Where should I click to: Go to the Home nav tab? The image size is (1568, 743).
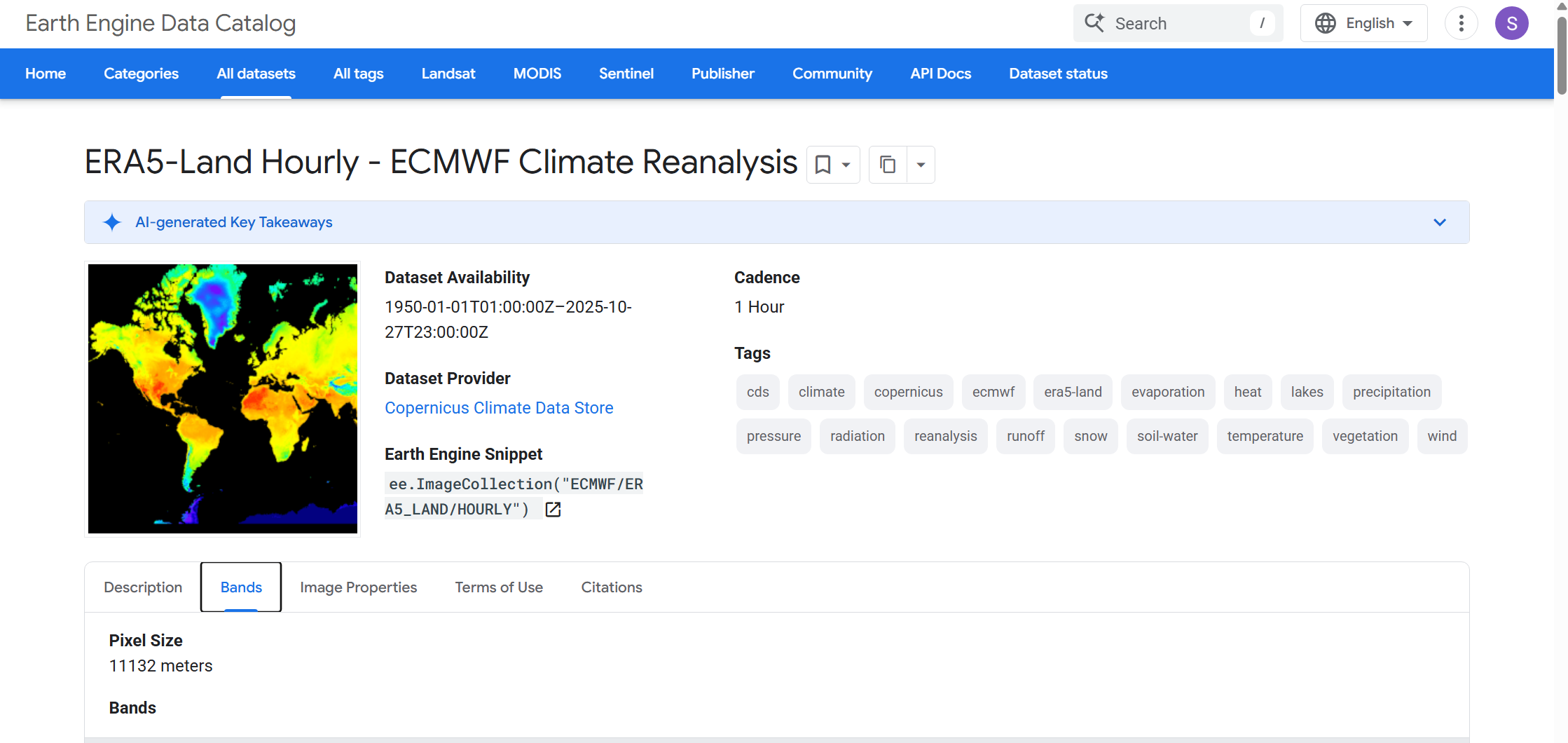[46, 74]
